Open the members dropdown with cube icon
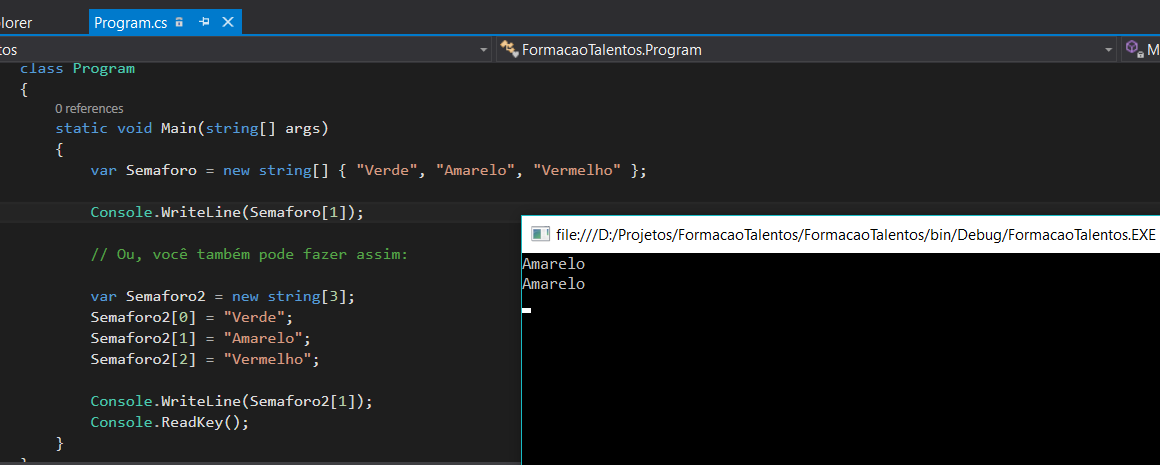Screen dimensions: 1160x465 (1141, 50)
